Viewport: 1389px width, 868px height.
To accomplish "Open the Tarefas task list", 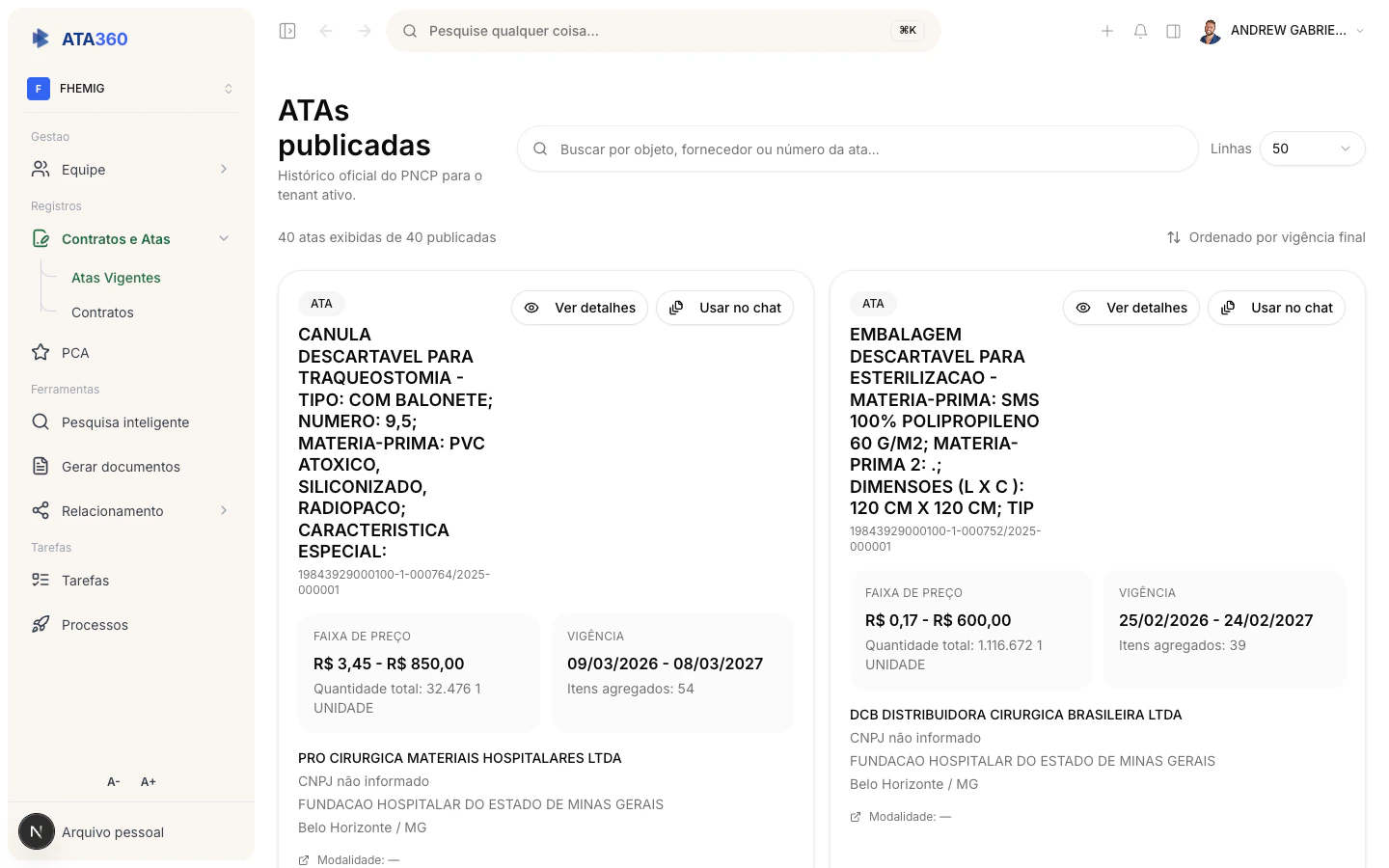I will pos(85,580).
